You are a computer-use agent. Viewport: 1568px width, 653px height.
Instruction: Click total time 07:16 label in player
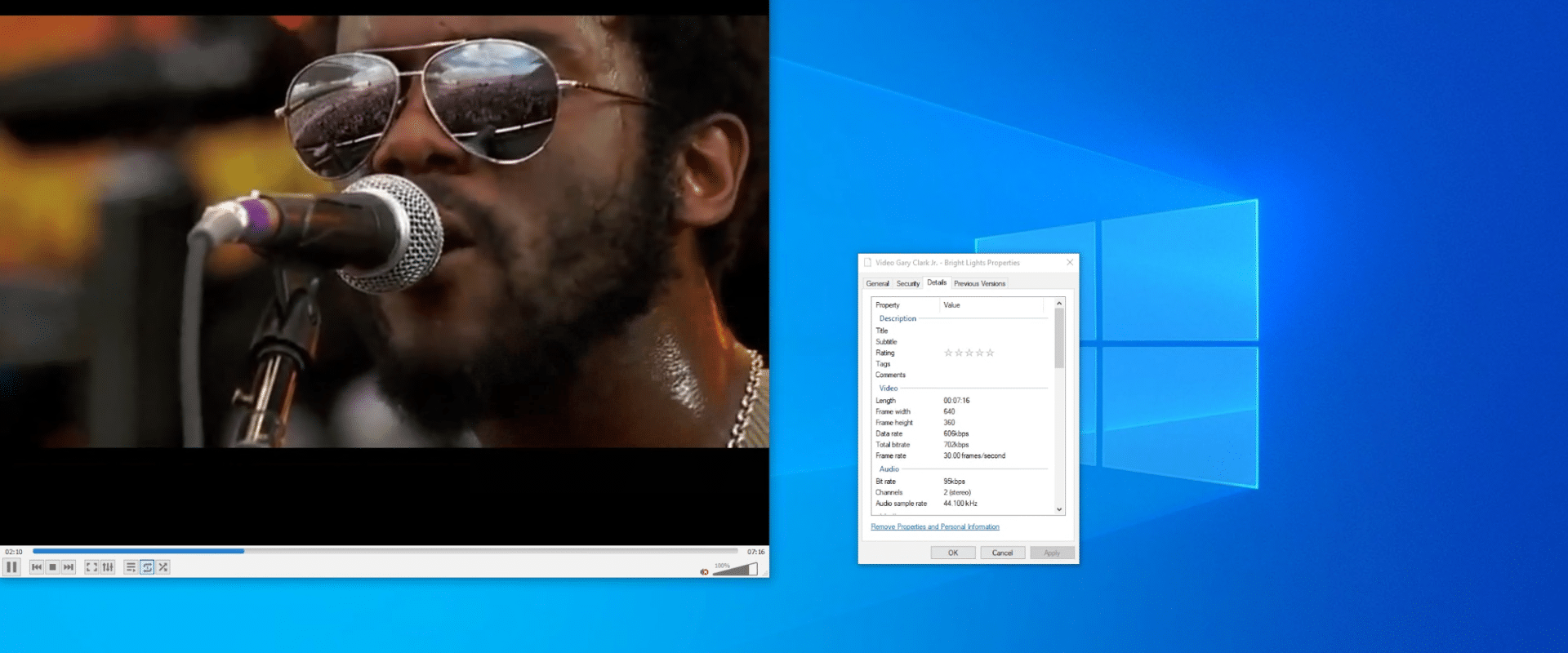pos(756,552)
